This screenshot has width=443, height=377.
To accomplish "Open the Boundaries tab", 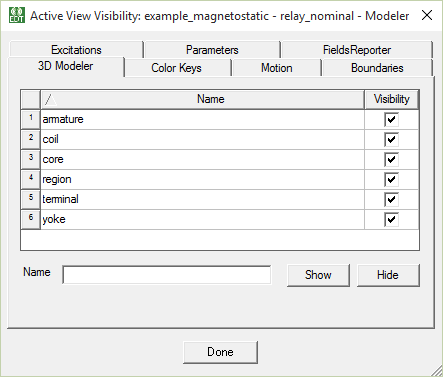I will 377,68.
